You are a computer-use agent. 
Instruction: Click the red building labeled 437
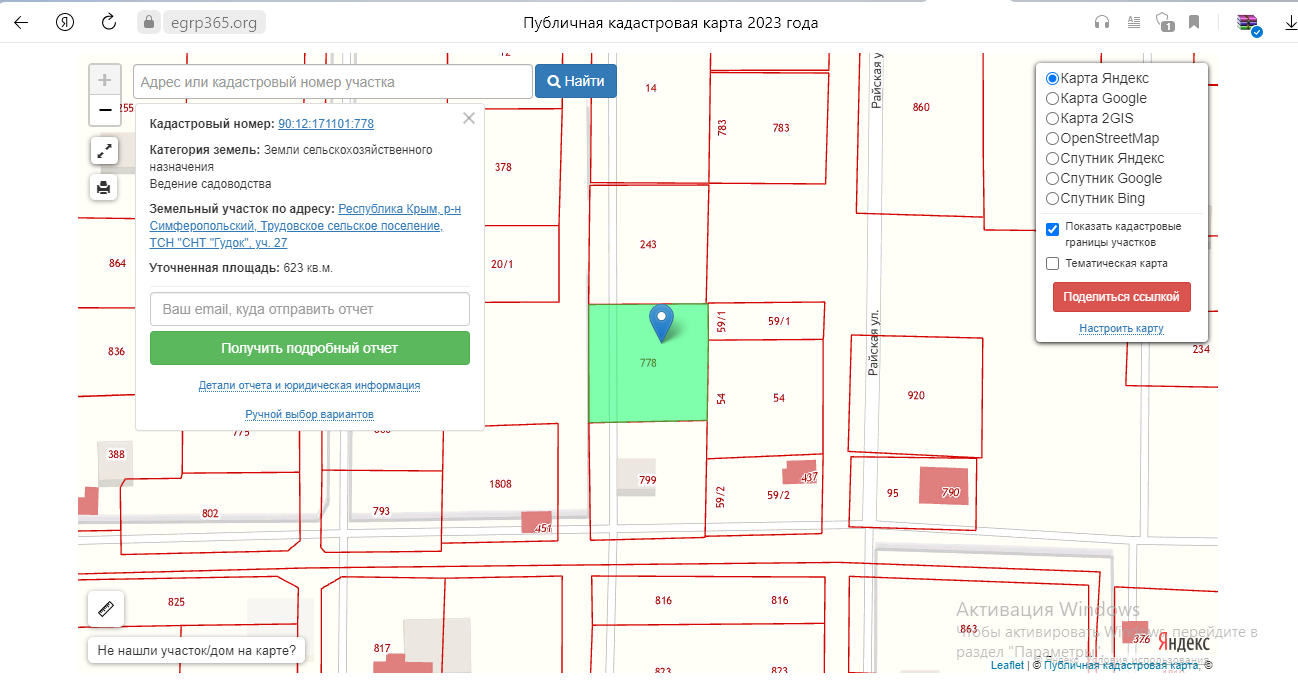[800, 472]
